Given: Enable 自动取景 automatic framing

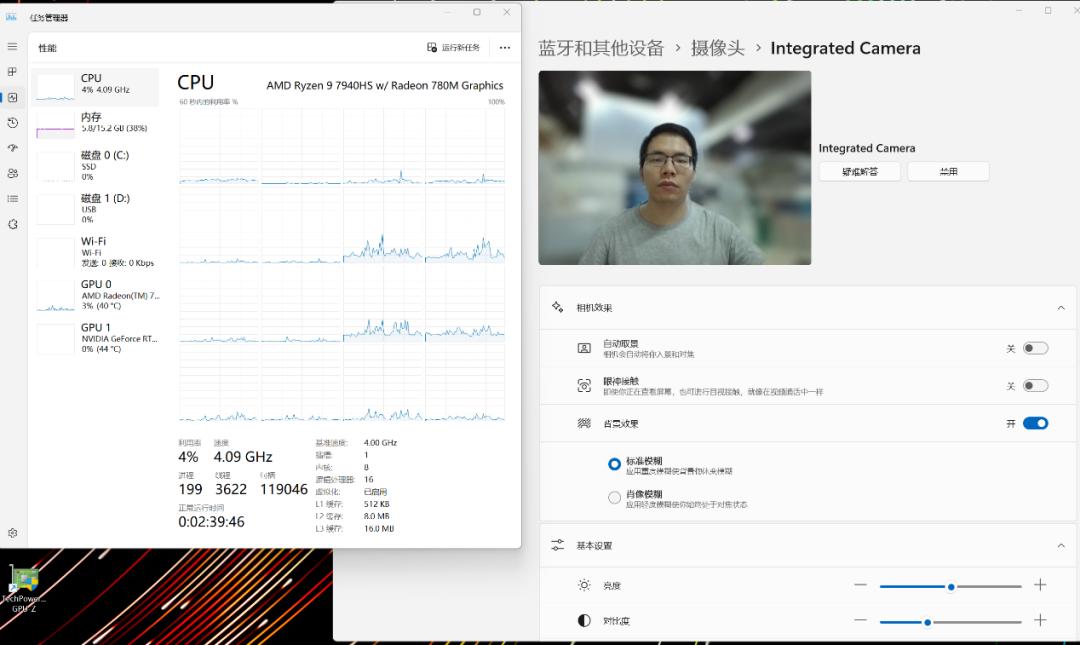Looking at the screenshot, I should [x=1037, y=347].
